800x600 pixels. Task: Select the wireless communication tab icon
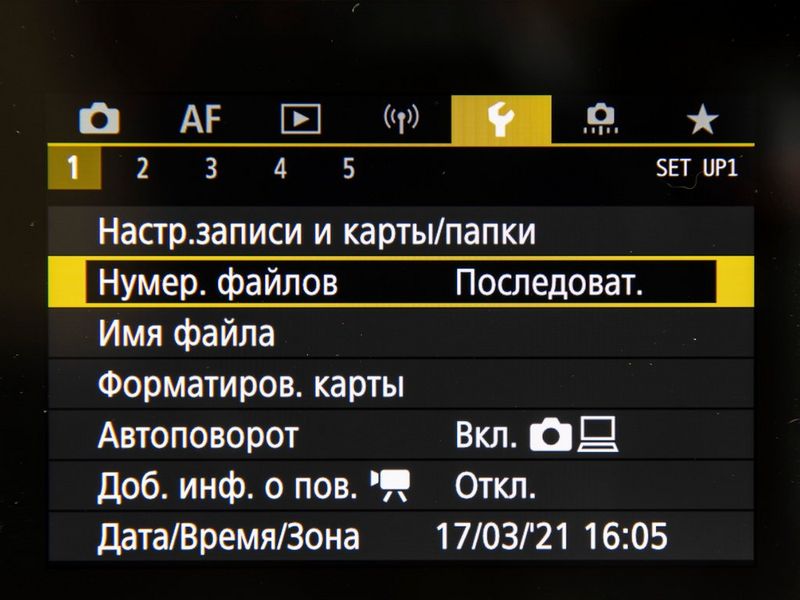[402, 119]
